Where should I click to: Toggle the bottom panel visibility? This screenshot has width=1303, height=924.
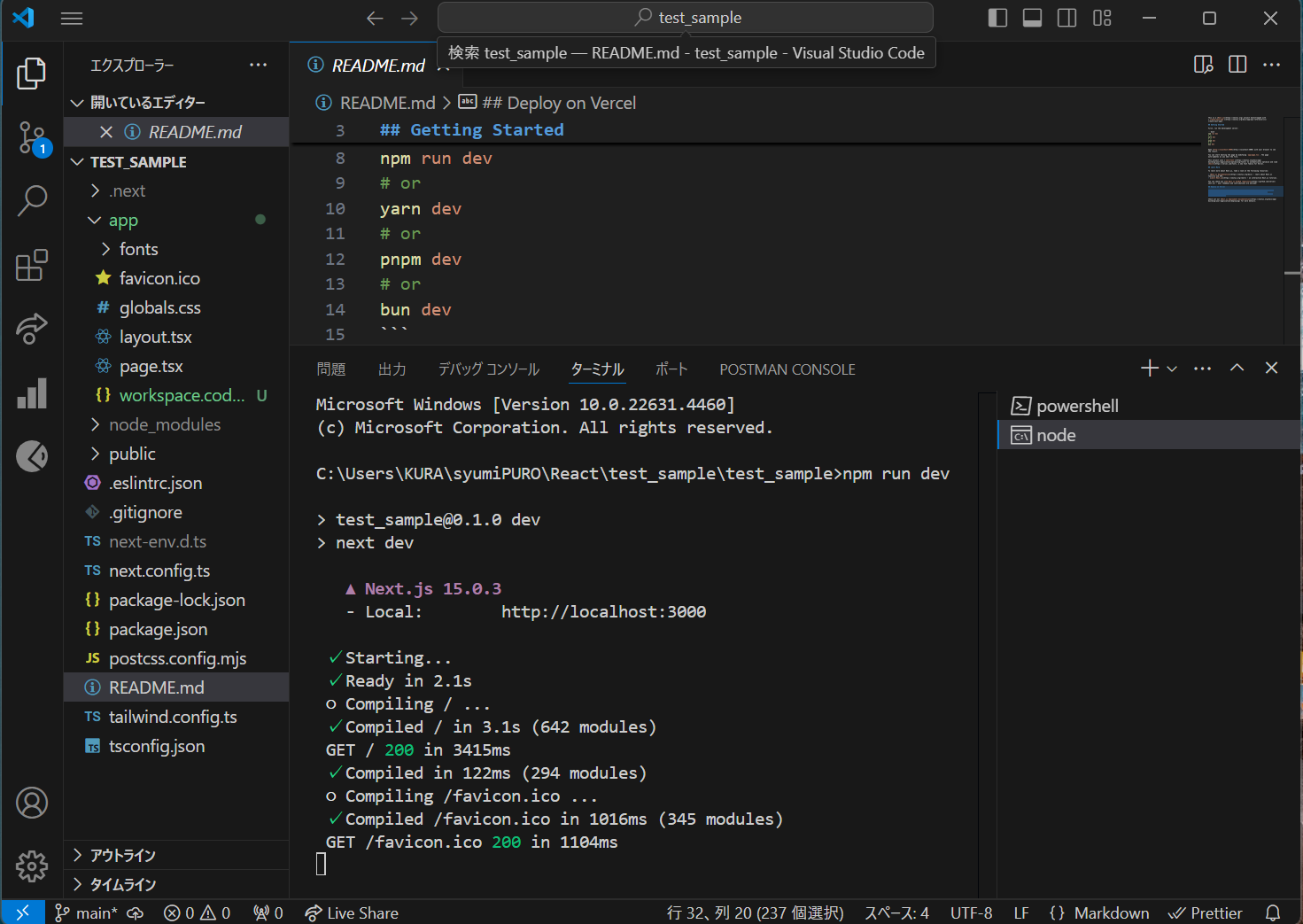(x=1032, y=18)
